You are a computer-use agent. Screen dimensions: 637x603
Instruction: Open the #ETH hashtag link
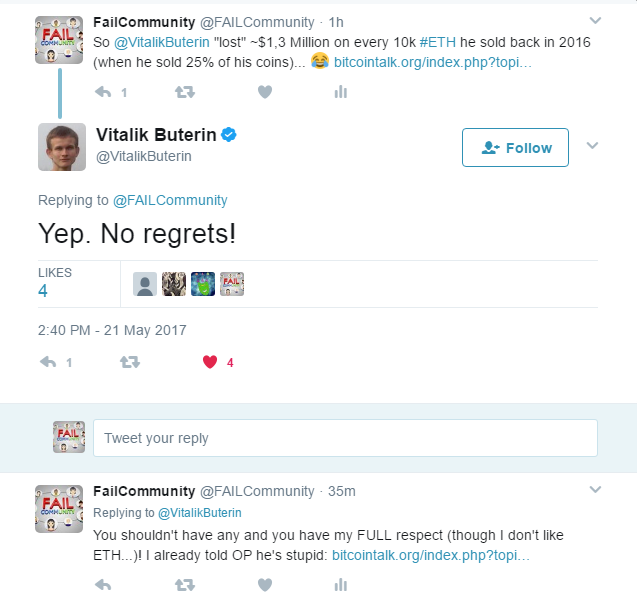pyautogui.click(x=438, y=42)
